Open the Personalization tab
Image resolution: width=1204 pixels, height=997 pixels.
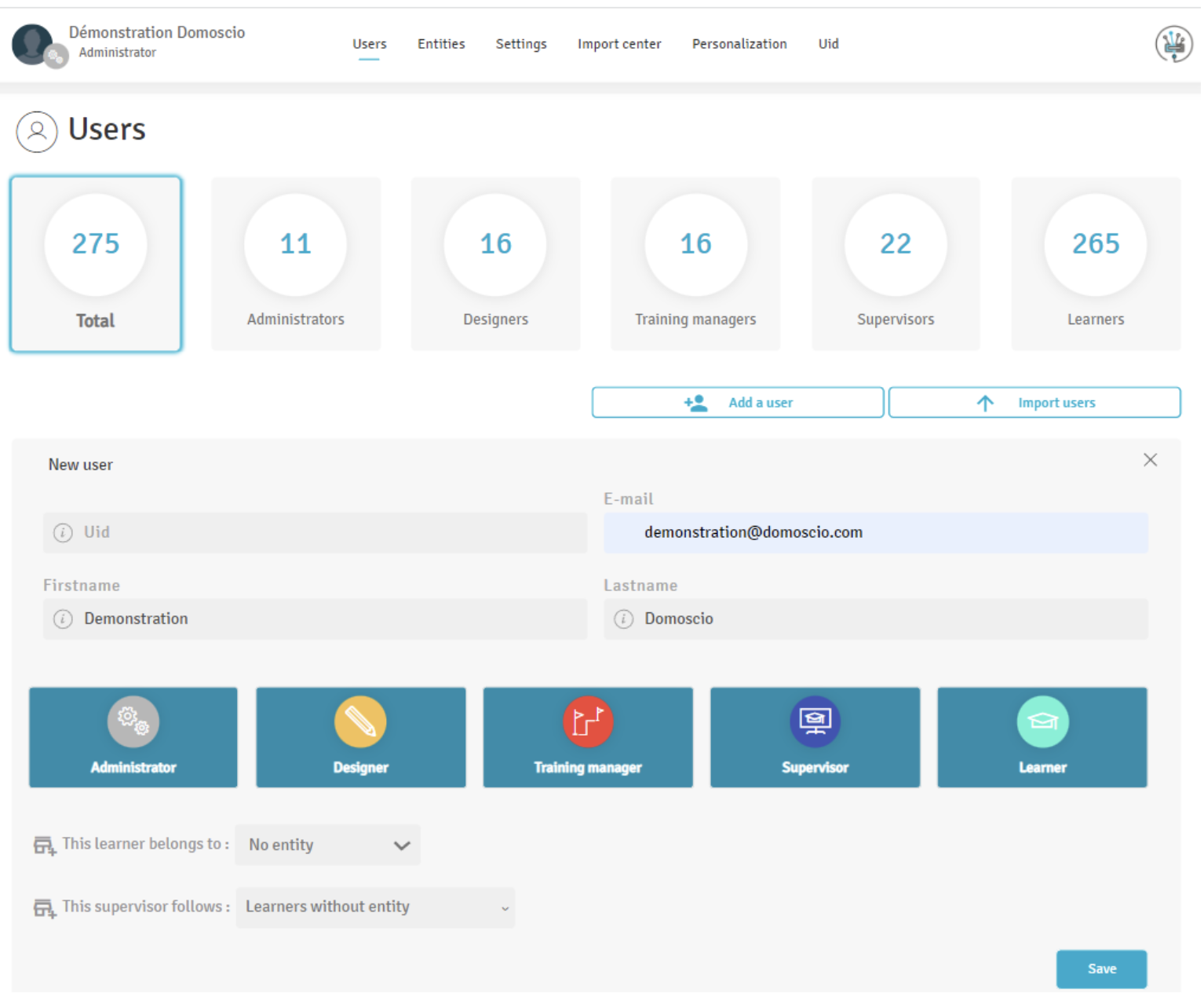pyautogui.click(x=741, y=44)
